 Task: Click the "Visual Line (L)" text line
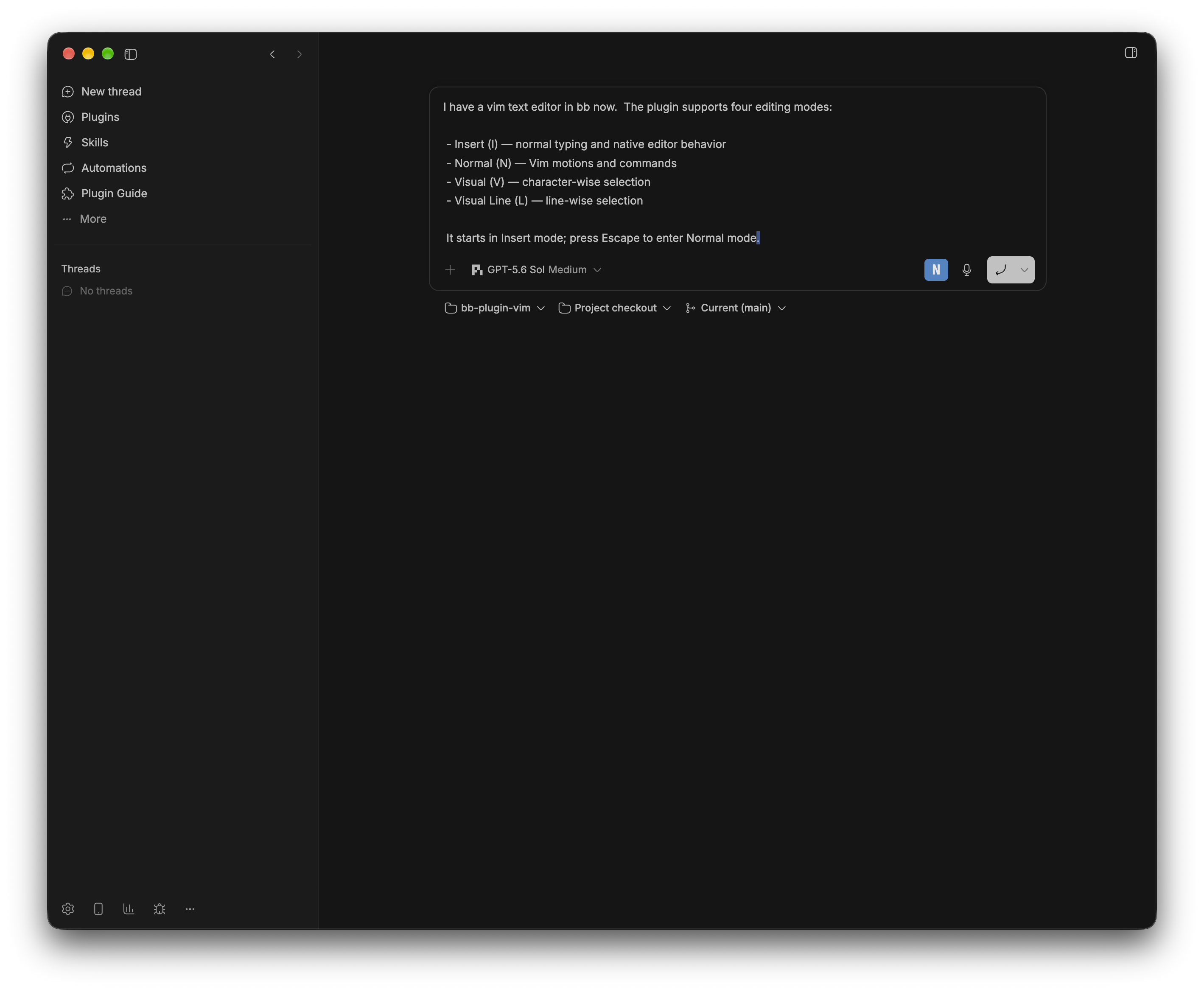[545, 201]
